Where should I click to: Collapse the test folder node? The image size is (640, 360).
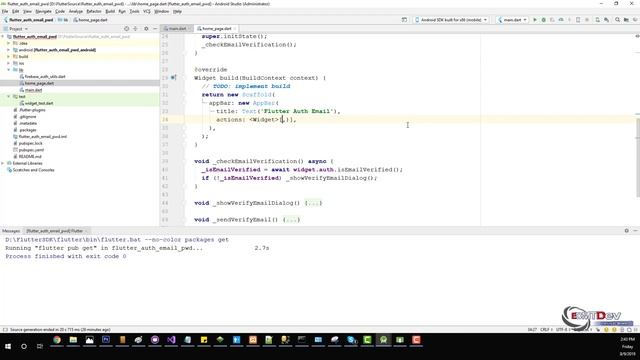(x=9, y=96)
